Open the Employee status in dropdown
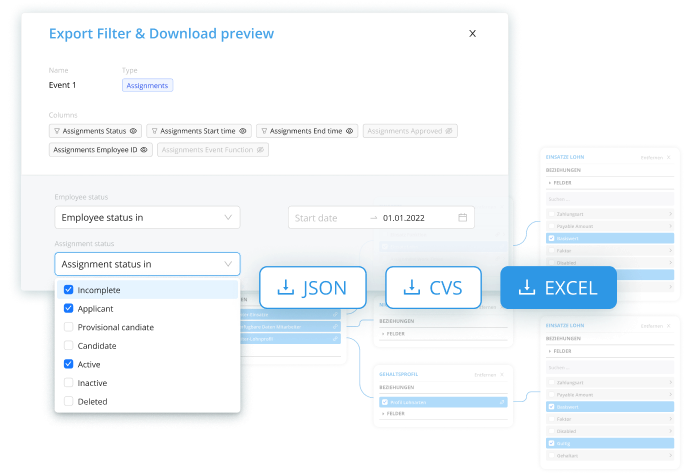Image resolution: width=700 pixels, height=475 pixels. (147, 217)
